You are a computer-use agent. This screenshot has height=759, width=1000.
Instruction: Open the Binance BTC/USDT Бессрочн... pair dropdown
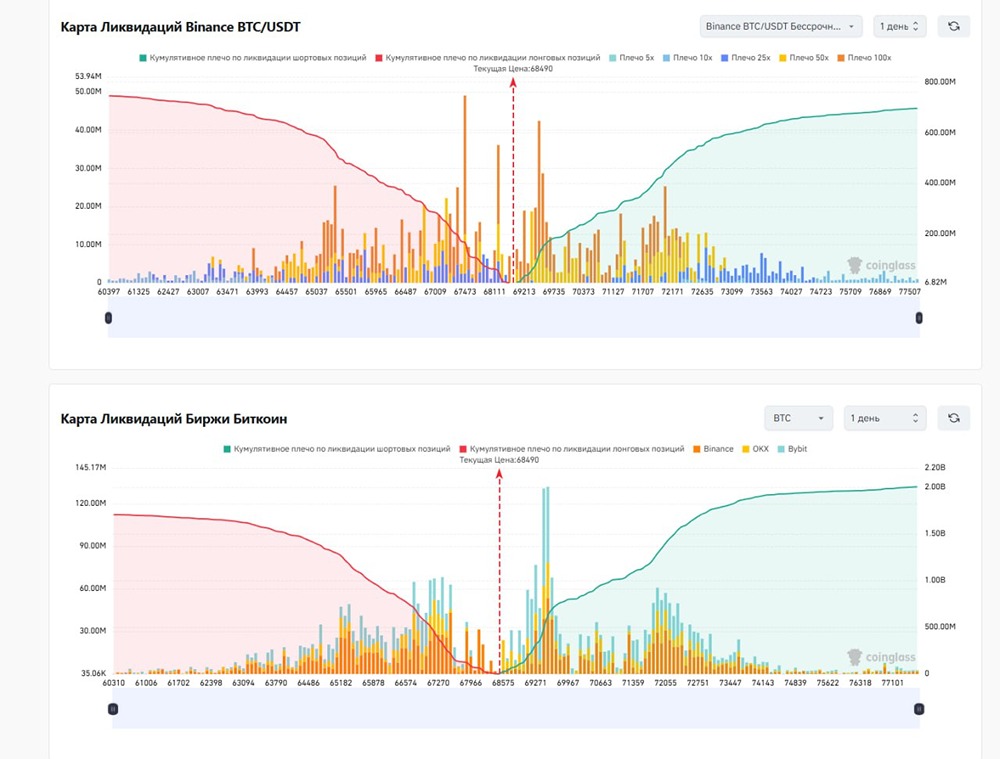(781, 26)
